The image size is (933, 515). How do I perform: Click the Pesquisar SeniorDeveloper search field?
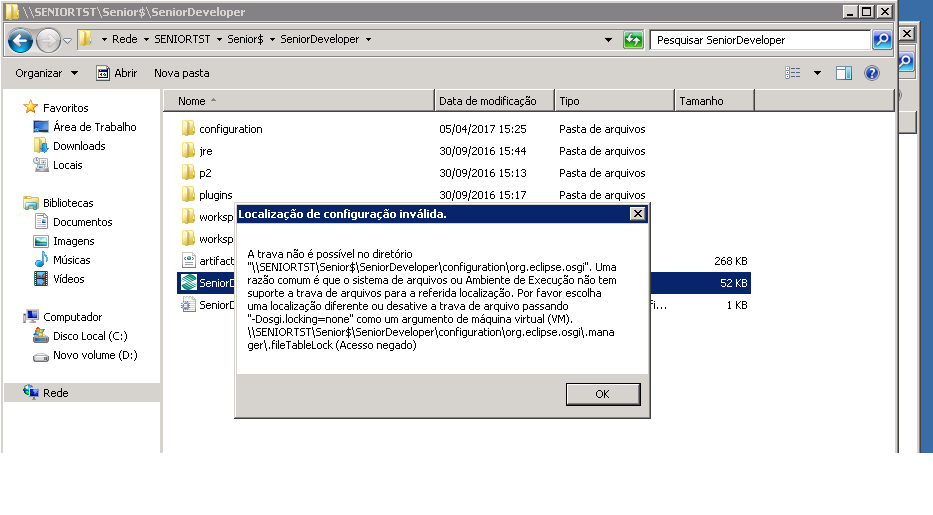pos(760,40)
